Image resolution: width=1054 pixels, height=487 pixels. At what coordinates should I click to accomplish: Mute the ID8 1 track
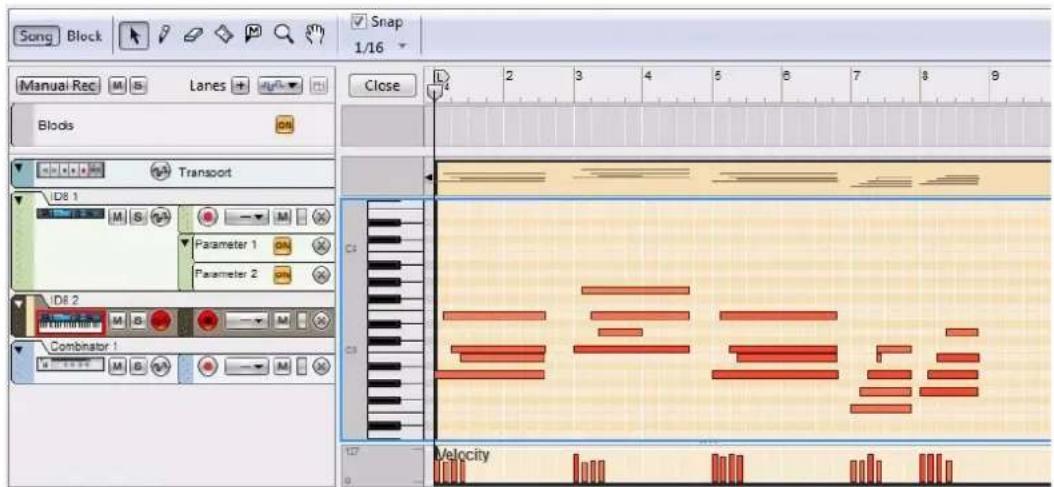116,217
